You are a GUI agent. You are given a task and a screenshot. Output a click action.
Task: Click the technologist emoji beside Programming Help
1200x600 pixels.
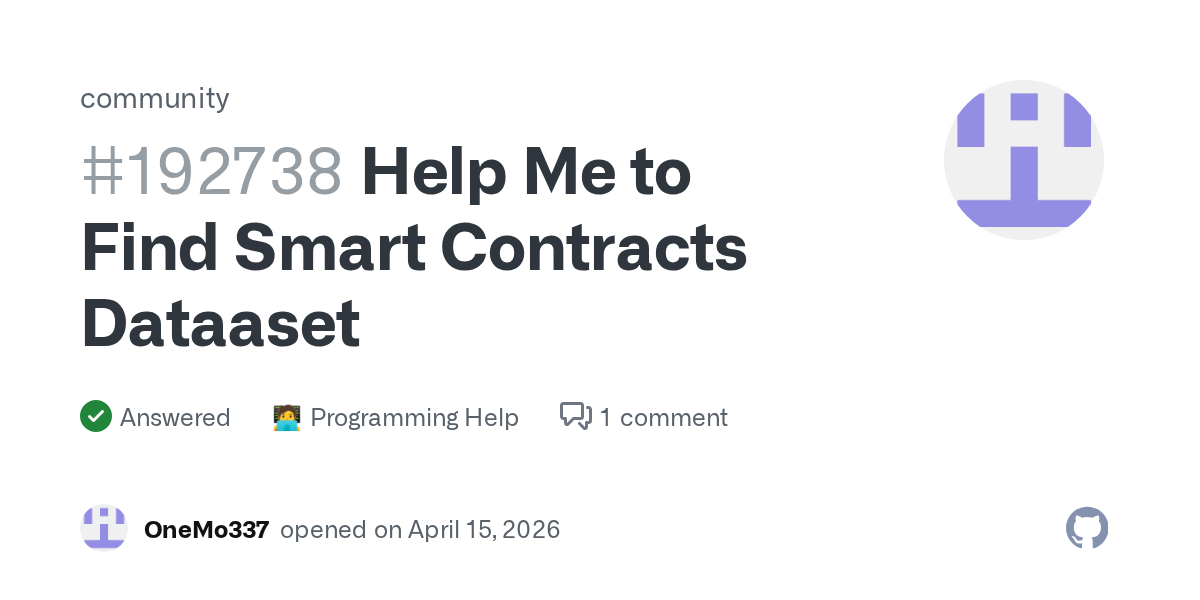point(287,417)
